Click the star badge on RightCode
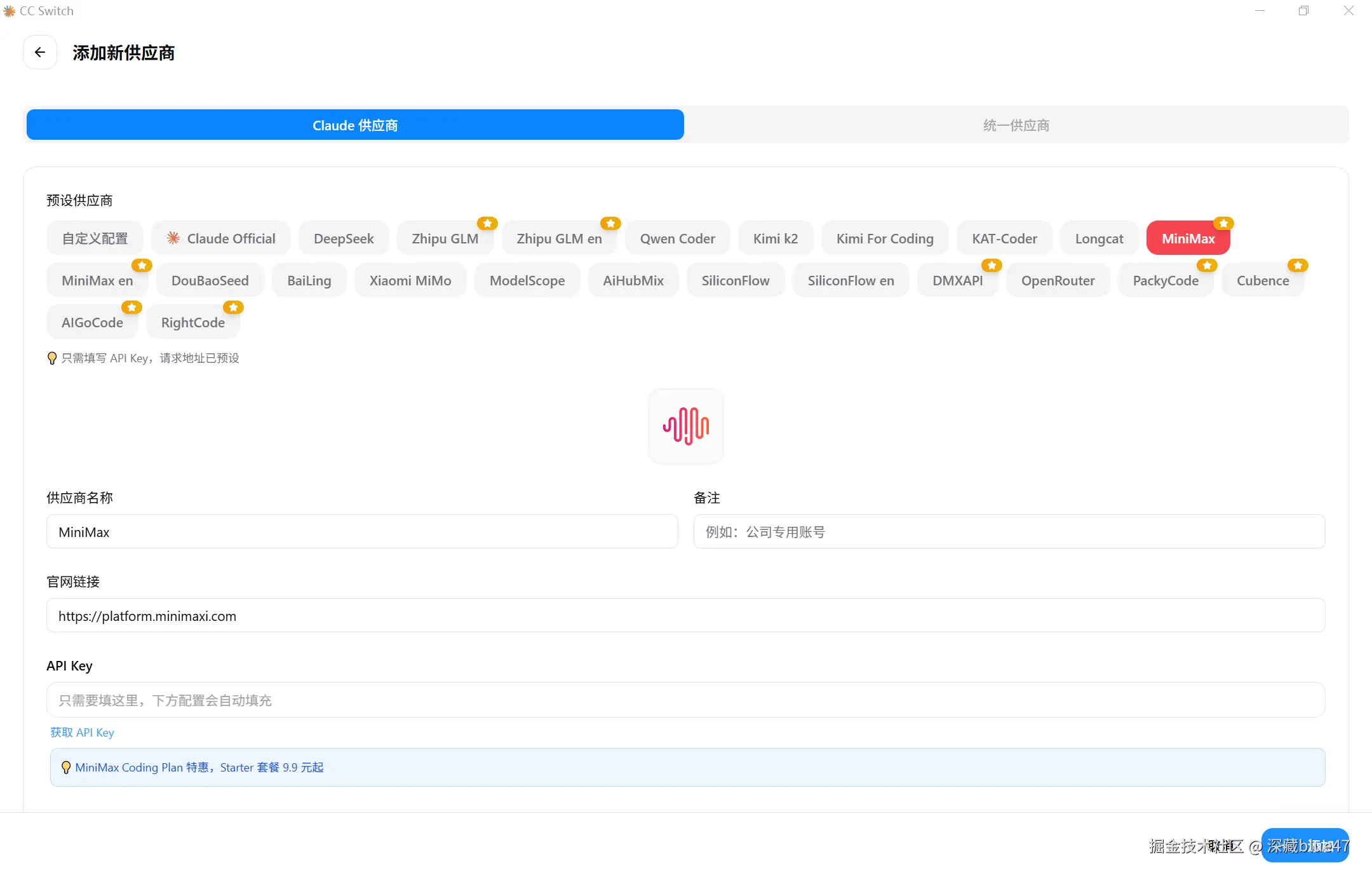The height and width of the screenshot is (877, 1372). coord(233,307)
